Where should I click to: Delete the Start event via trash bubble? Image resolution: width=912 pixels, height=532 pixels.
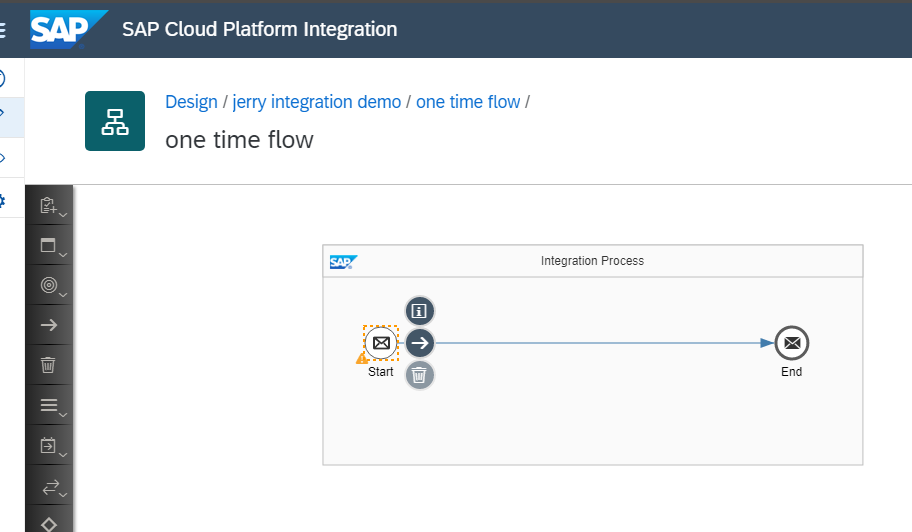[420, 375]
